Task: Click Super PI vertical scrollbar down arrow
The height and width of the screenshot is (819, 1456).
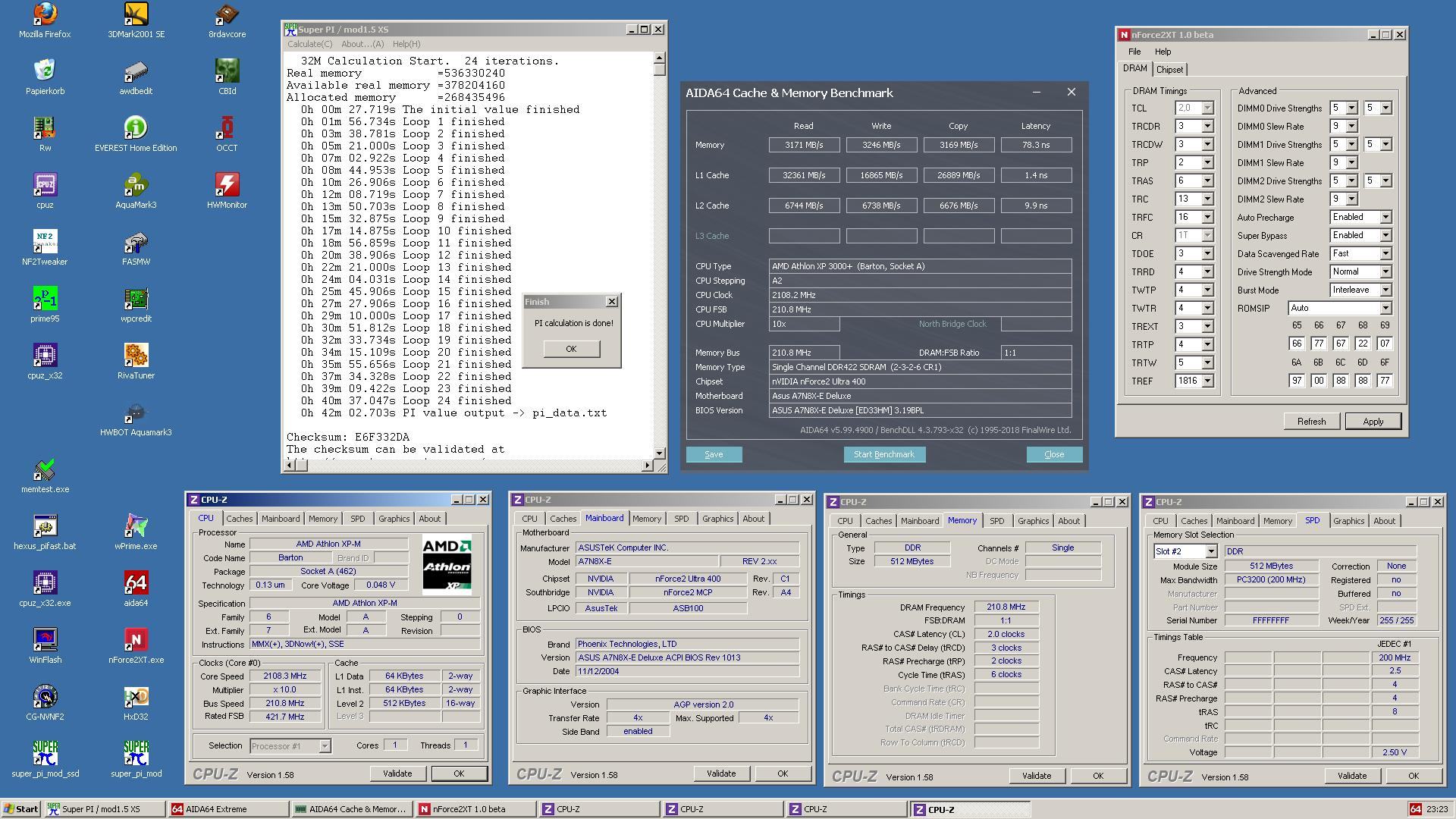Action: 659,453
